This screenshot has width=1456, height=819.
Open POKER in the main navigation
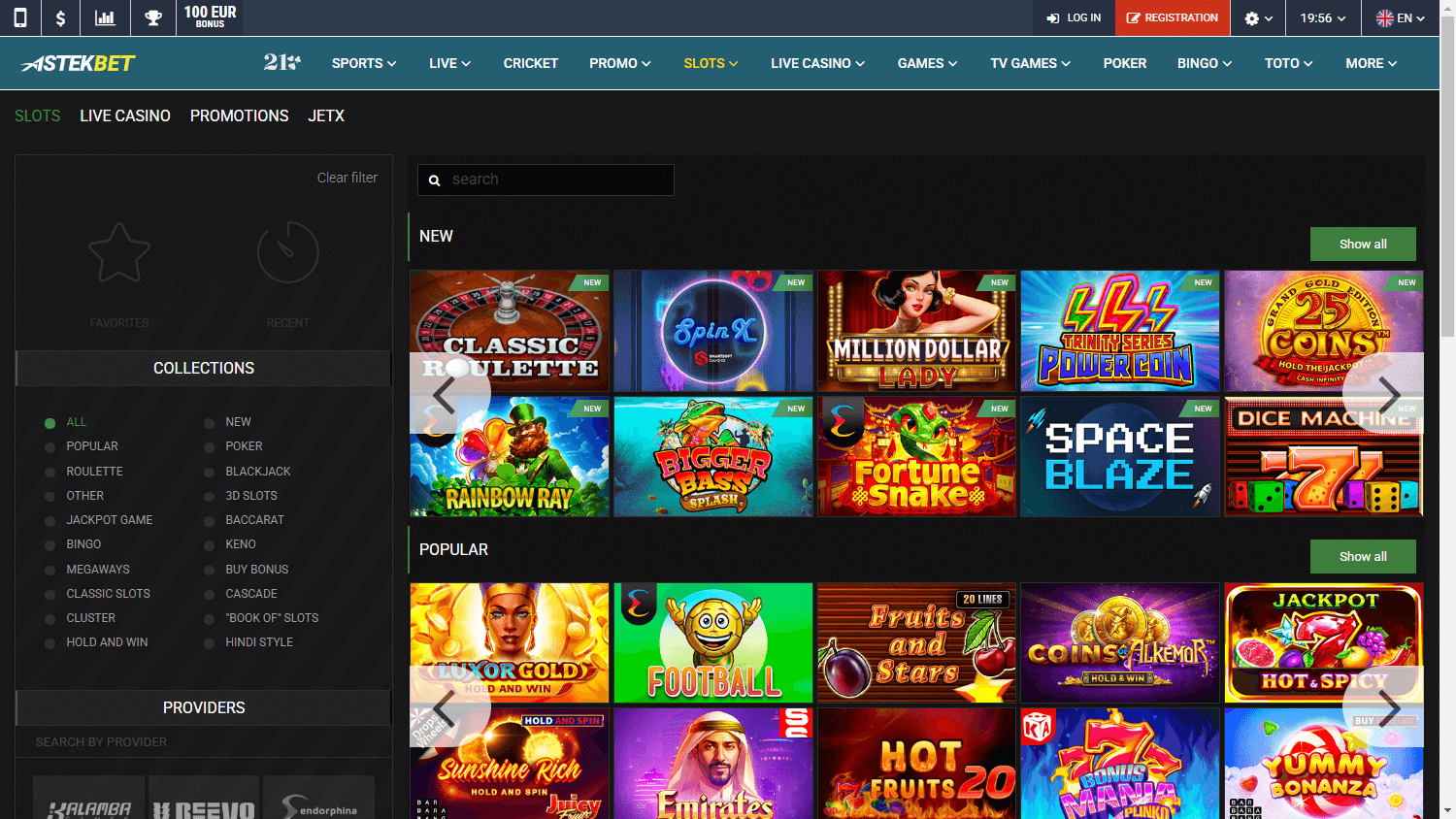pyautogui.click(x=1125, y=63)
